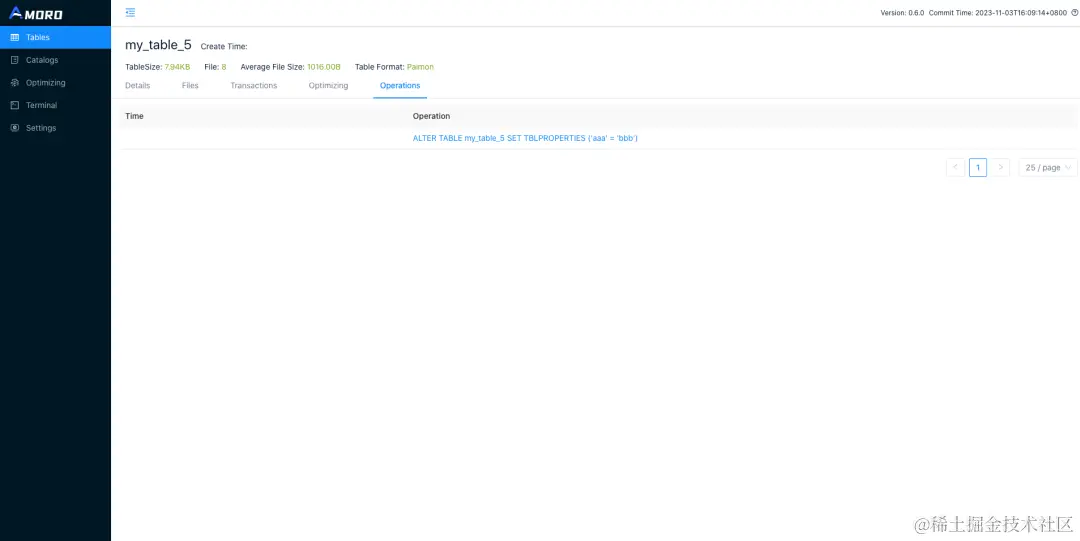Click the Operation column header
This screenshot has width=1080, height=541.
point(431,116)
